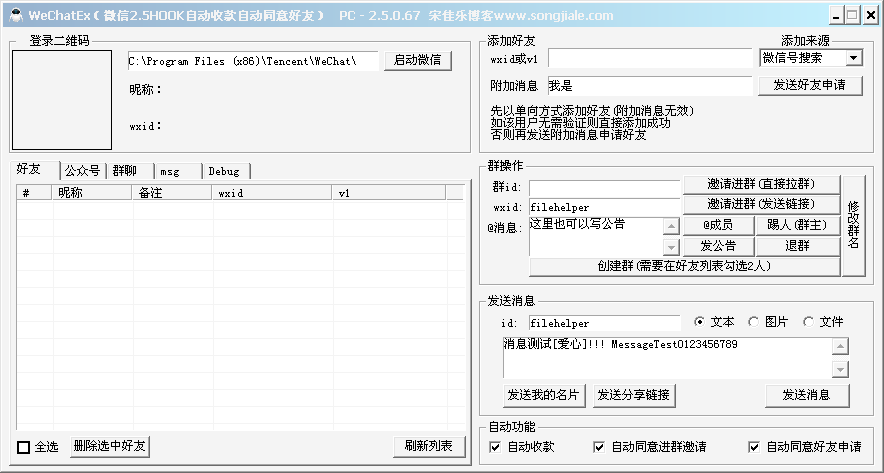The width and height of the screenshot is (884, 473).
Task: Click @消息 scrollbar up arrow
Action: pos(671,227)
